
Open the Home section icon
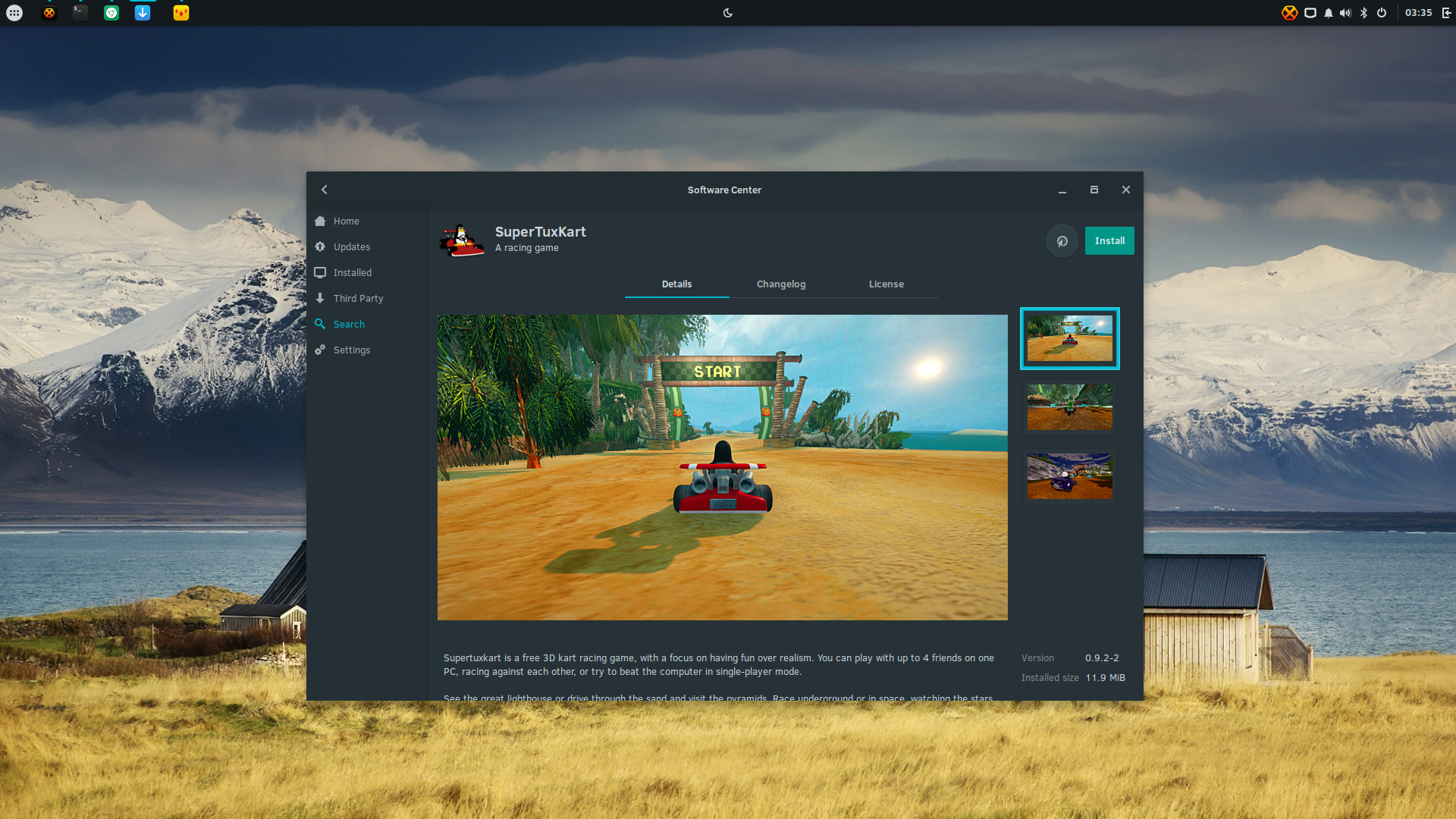pyautogui.click(x=320, y=221)
